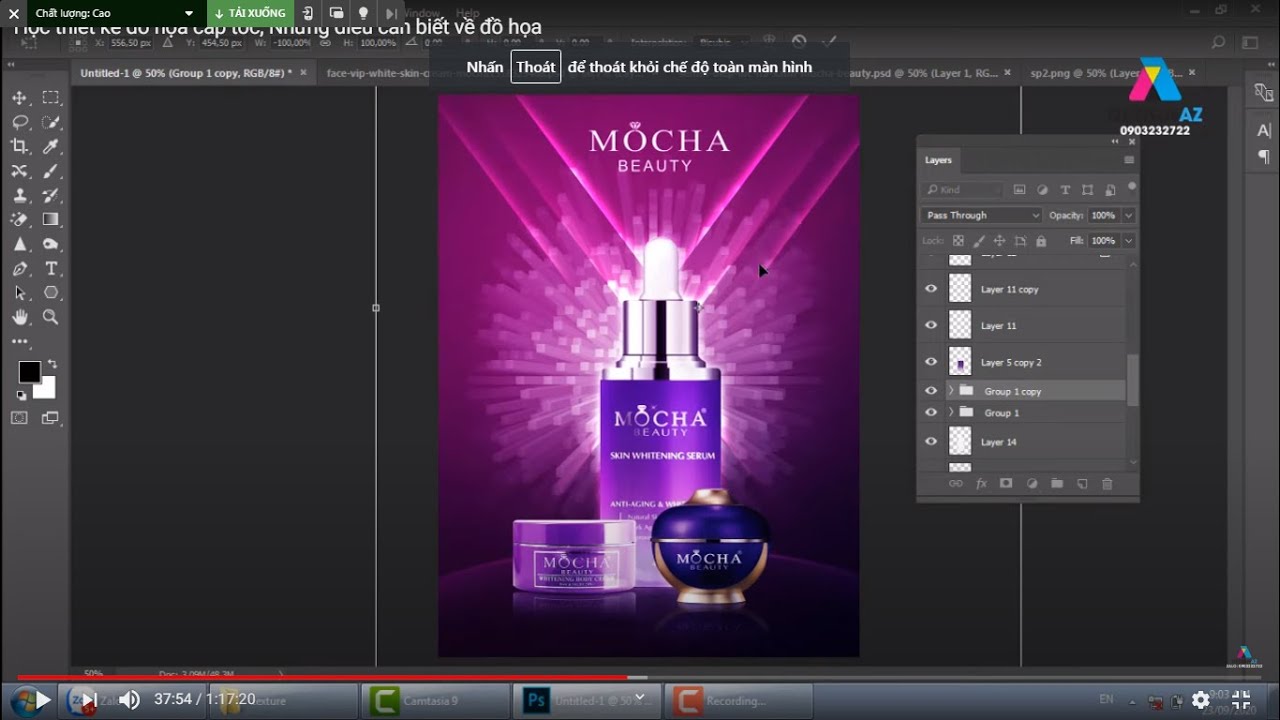Open the Layers panel tab

938,160
